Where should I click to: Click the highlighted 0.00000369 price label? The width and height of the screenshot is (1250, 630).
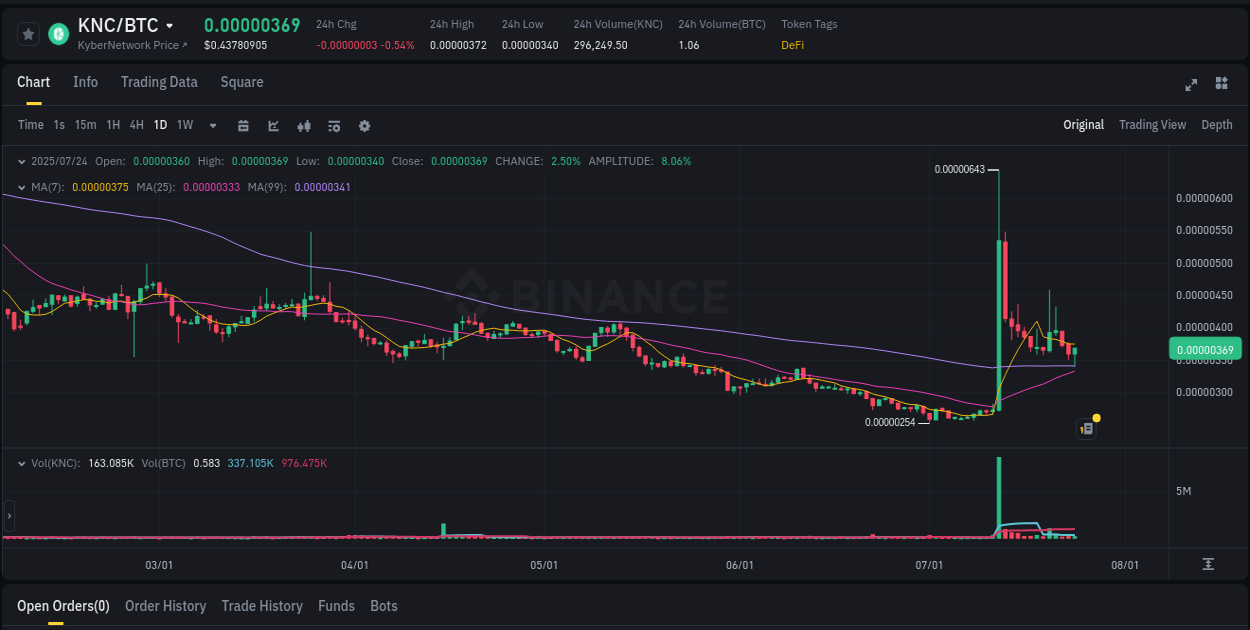tap(1205, 348)
